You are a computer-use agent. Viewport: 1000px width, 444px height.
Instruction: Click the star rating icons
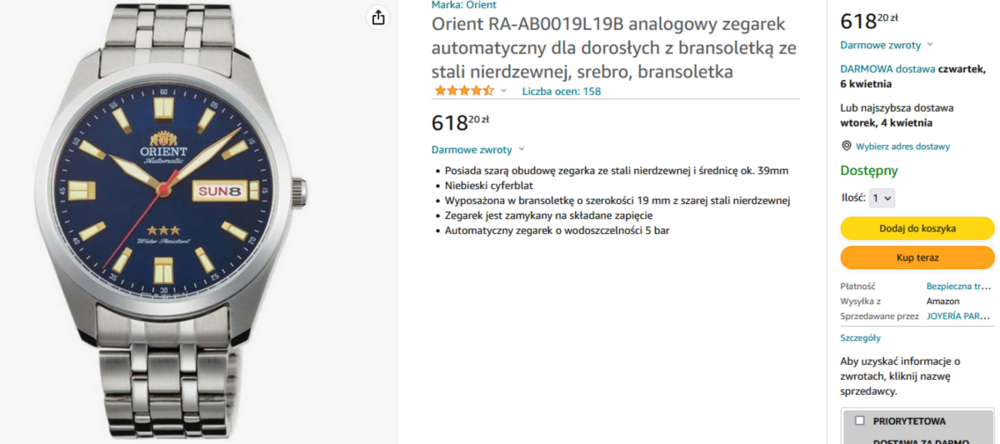(463, 91)
